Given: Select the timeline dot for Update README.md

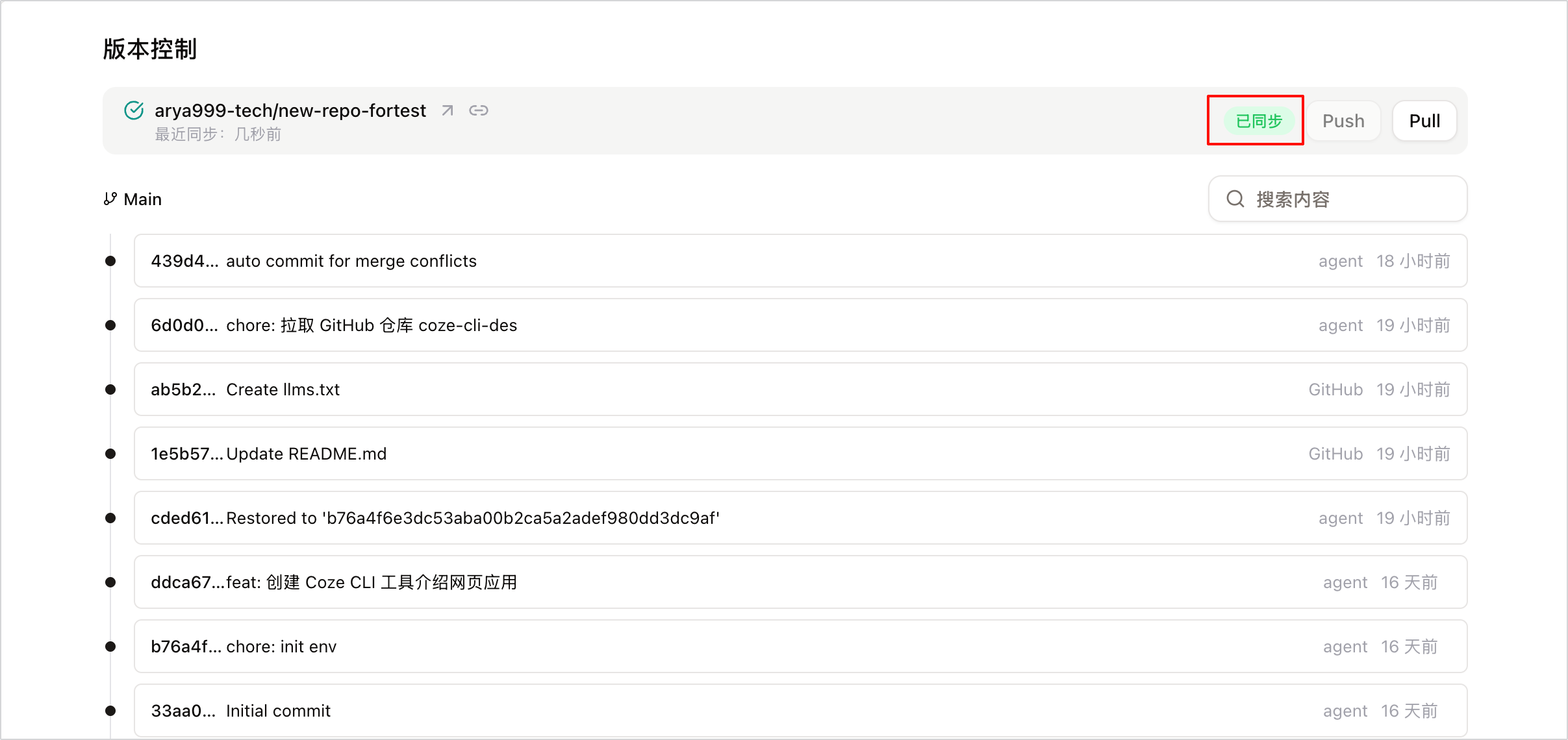Looking at the screenshot, I should tap(110, 454).
